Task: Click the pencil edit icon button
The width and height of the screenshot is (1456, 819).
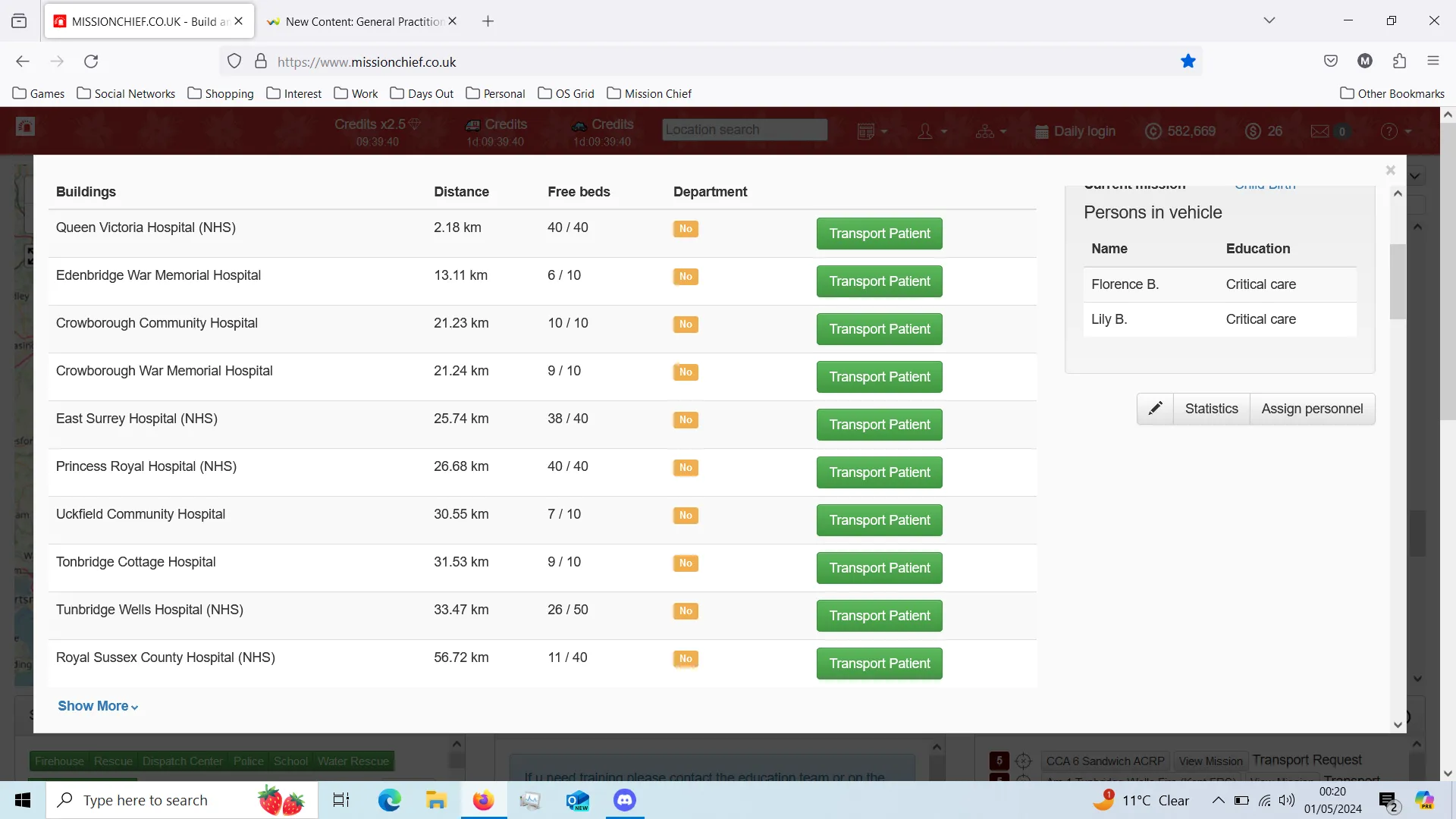Action: coord(1155,409)
